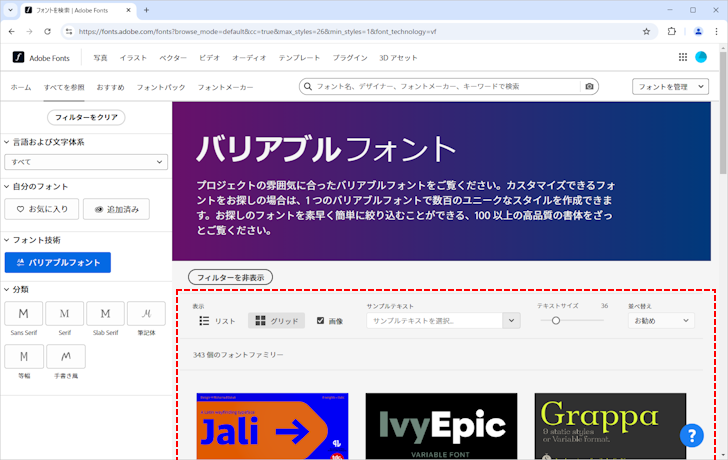Open the お勧め sort order dropdown

[661, 321]
